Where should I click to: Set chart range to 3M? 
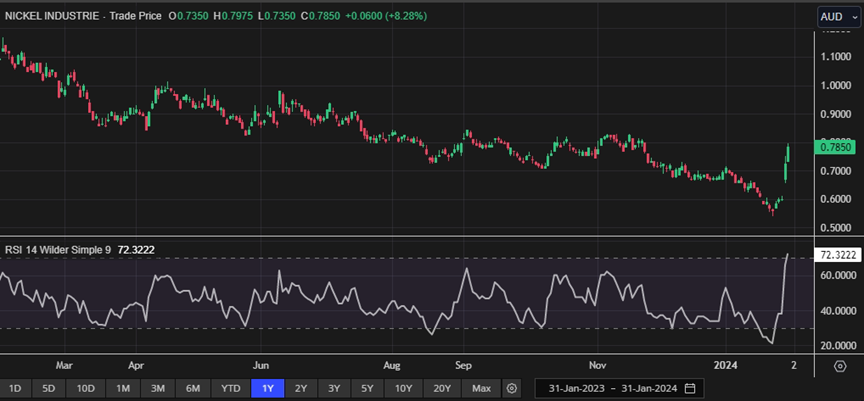point(158,388)
